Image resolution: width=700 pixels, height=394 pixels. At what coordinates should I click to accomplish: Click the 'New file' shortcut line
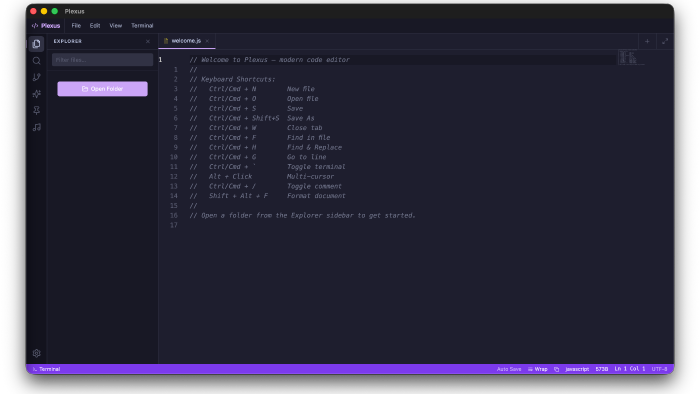pos(252,89)
